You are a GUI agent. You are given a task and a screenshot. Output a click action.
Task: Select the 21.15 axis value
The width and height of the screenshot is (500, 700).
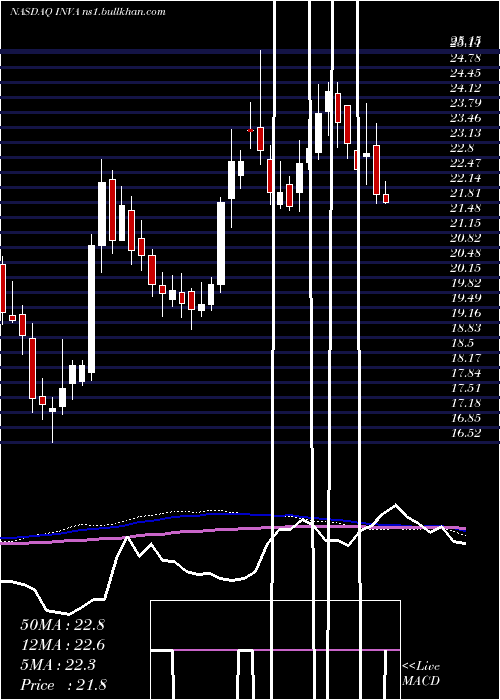(x=466, y=223)
